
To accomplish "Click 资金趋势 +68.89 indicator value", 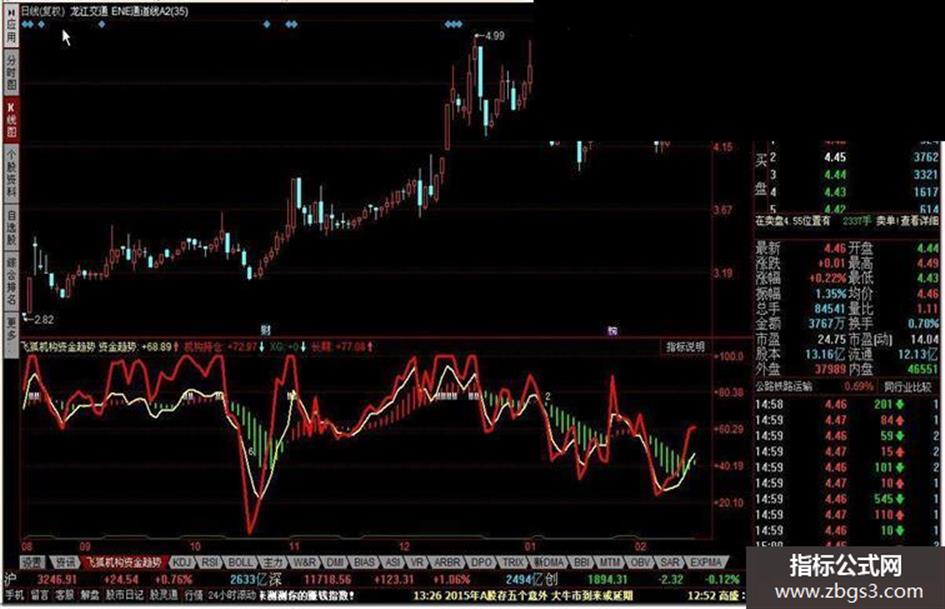I will coord(139,347).
